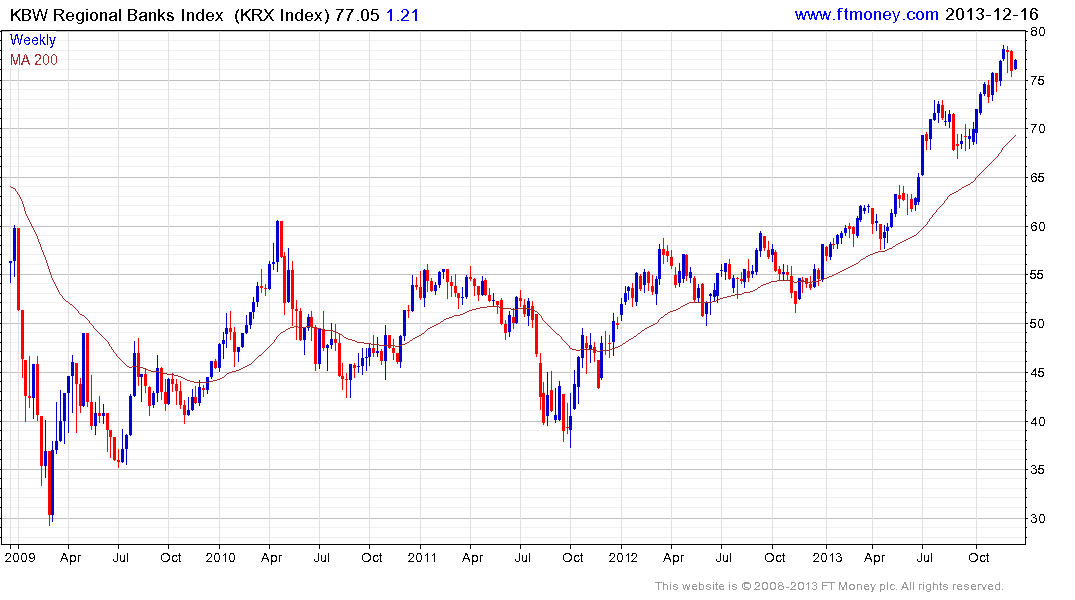Click the 65 y-axis price label

click(x=1037, y=178)
